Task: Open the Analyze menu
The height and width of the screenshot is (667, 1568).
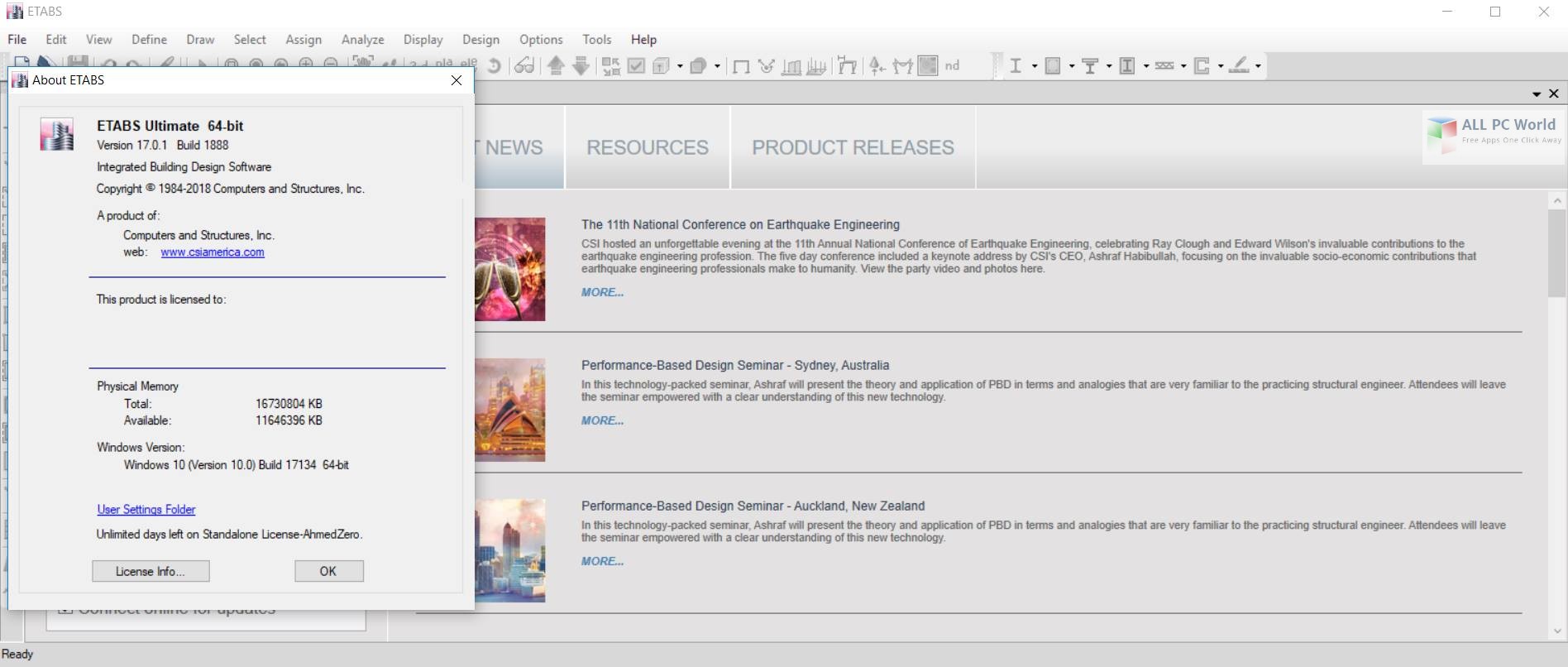Action: [x=362, y=39]
